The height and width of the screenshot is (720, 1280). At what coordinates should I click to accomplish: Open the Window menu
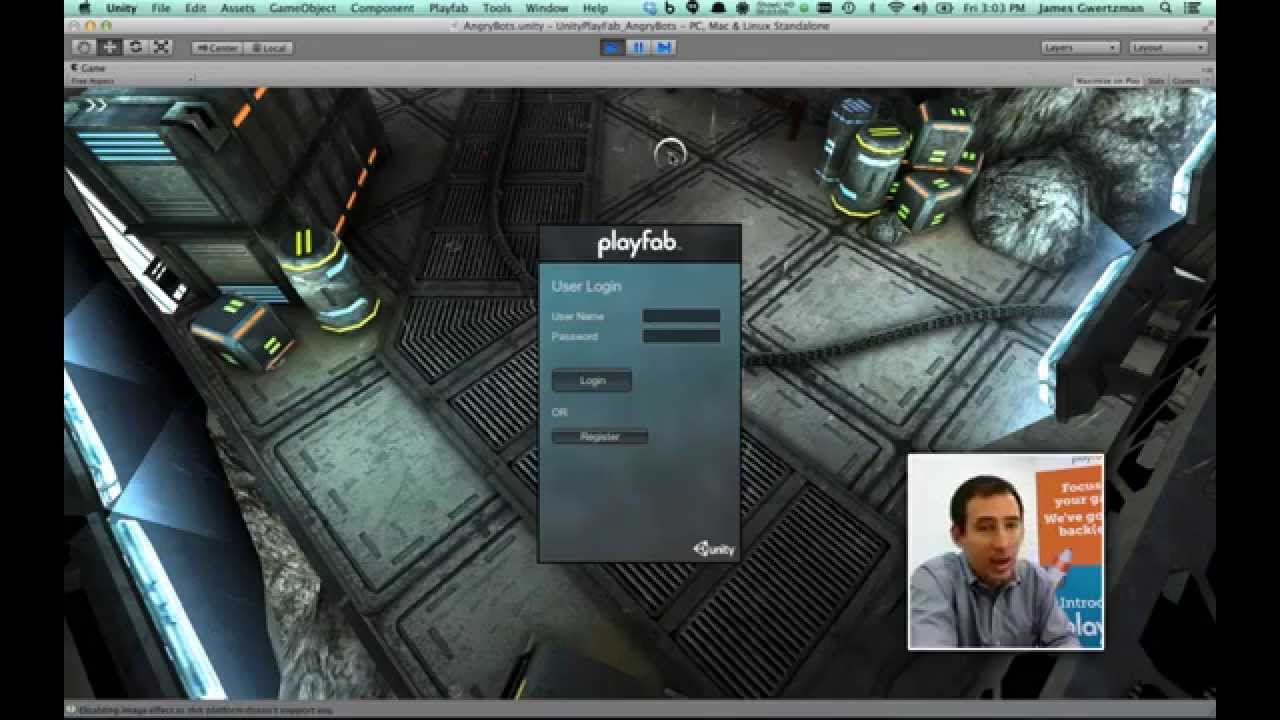547,8
